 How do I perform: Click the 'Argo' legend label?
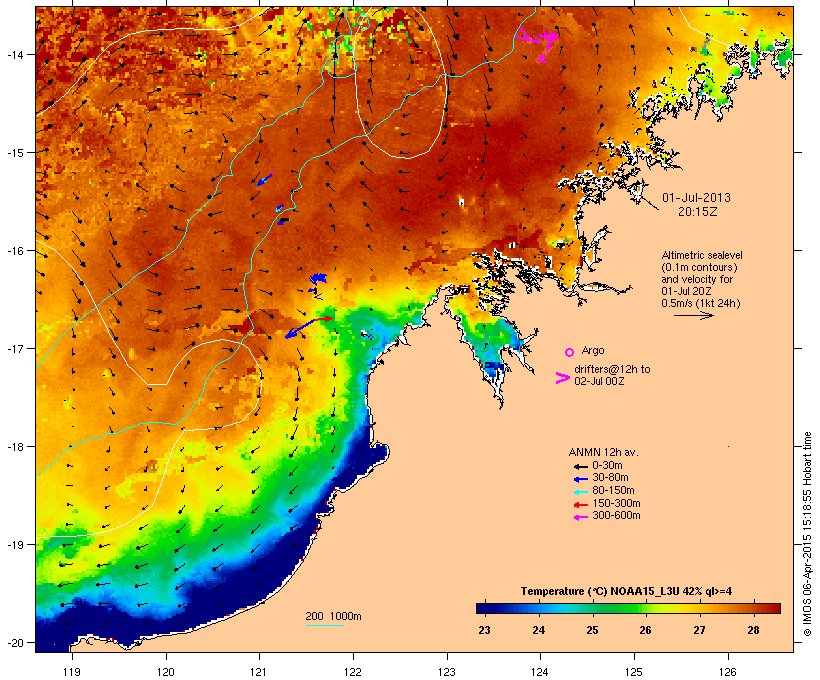tap(593, 350)
